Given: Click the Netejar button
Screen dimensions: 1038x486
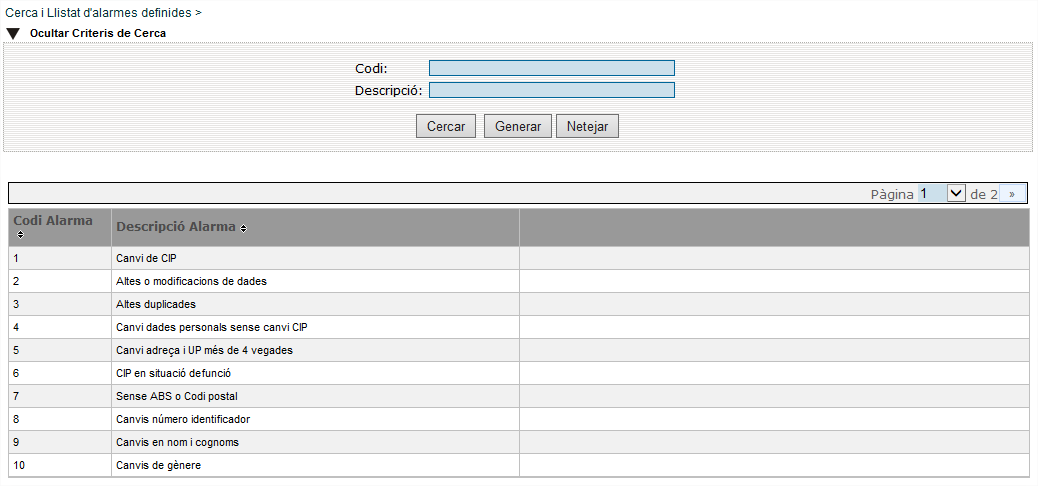Looking at the screenshot, I should click(587, 126).
